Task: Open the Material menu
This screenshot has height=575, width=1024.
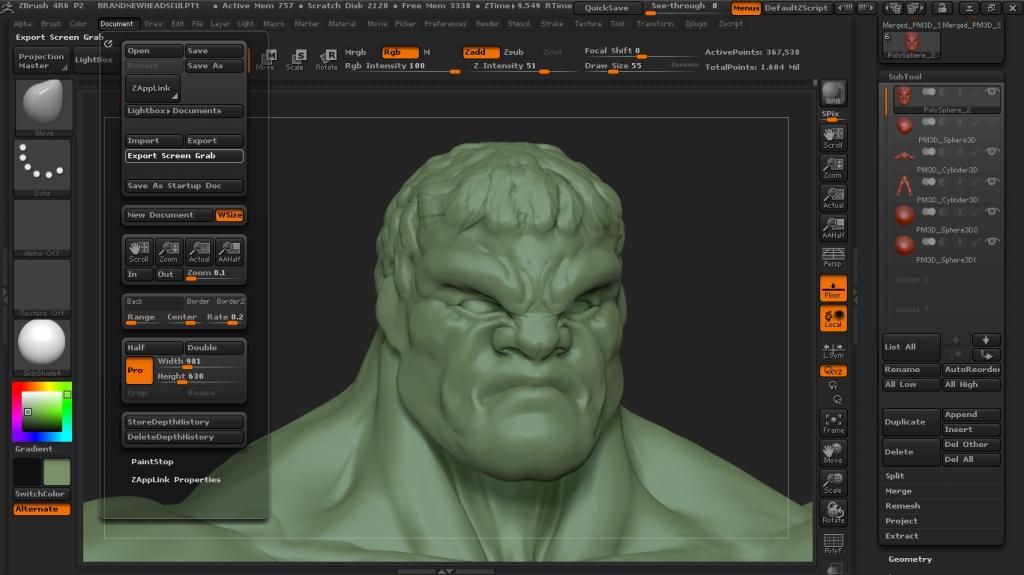Action: [342, 24]
